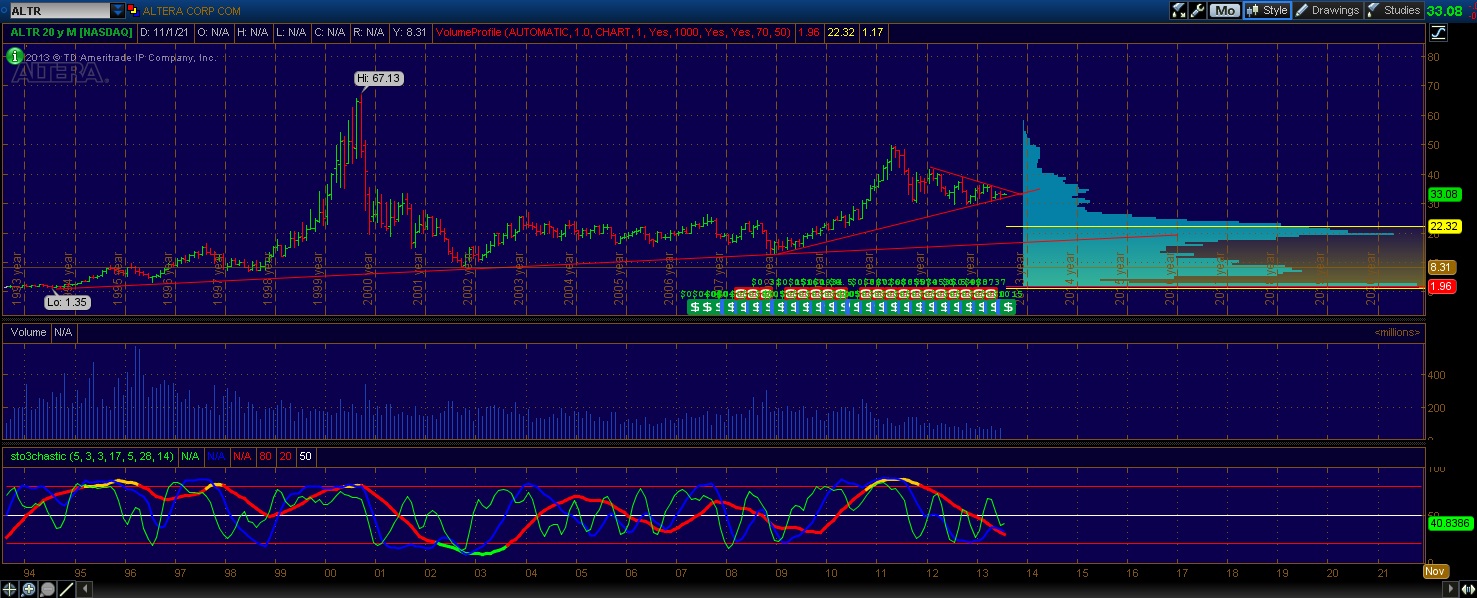Click the 22.32 yellow price label
Image resolution: width=1477 pixels, height=598 pixels.
click(x=1445, y=227)
